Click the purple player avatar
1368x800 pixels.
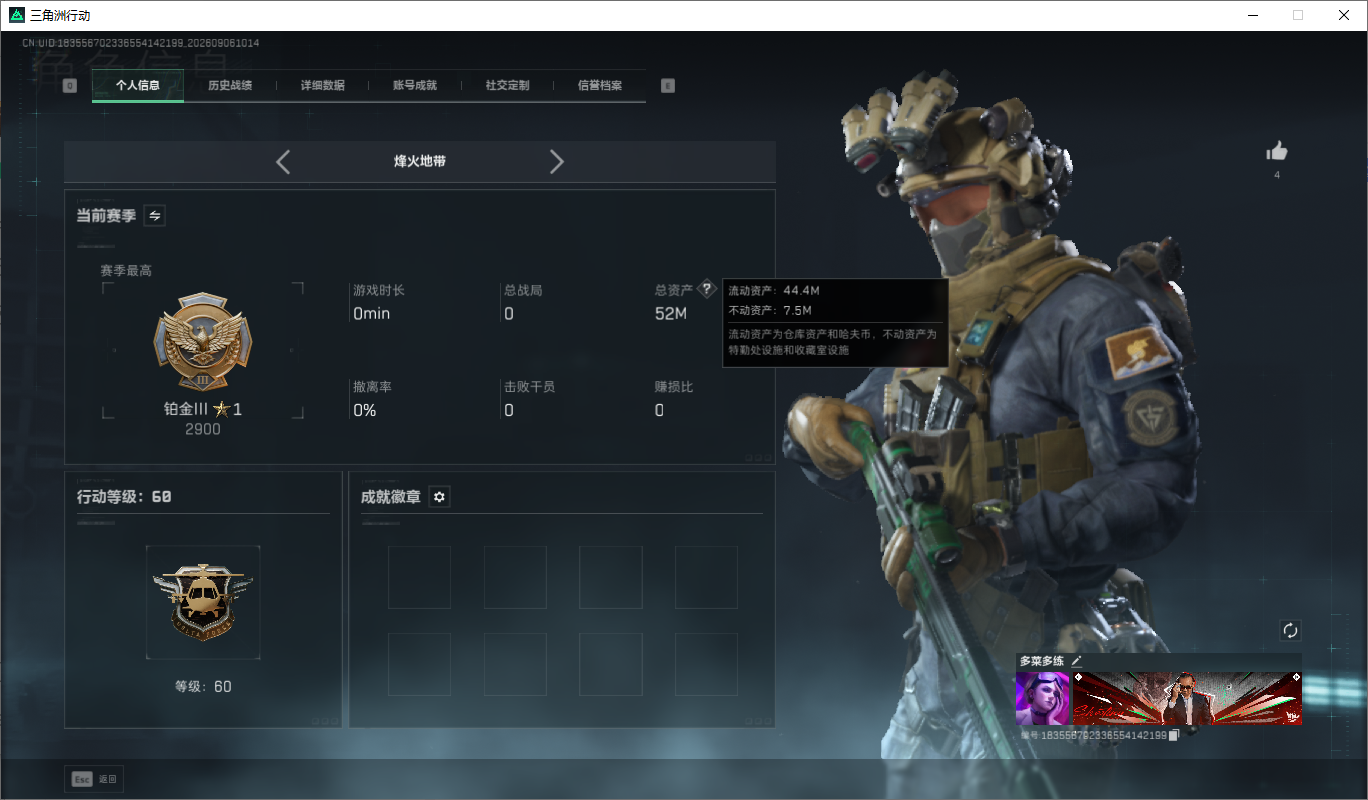pyautogui.click(x=1043, y=698)
